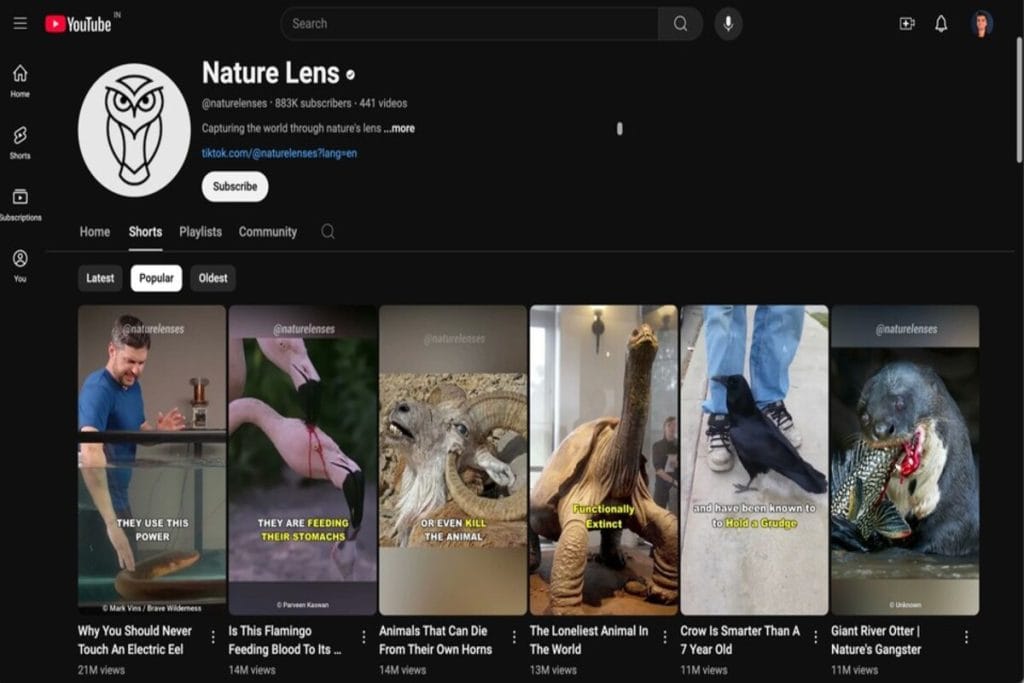Viewport: 1024px width, 683px height.
Task: Open You in the left sidebar
Action: coord(20,266)
